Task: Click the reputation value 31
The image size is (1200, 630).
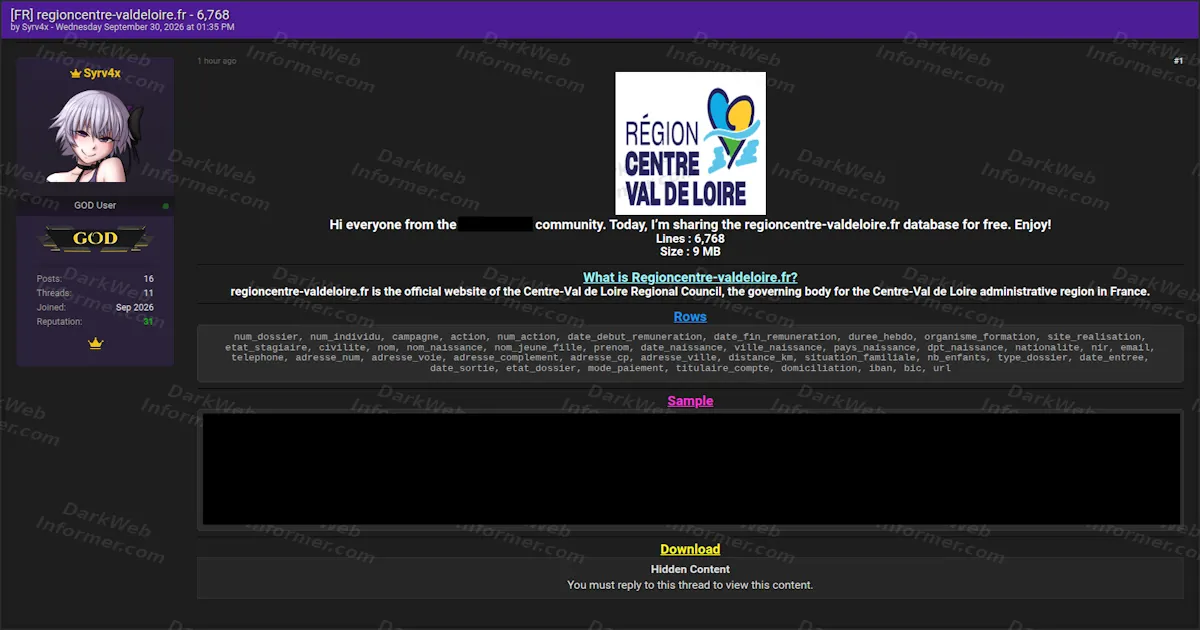Action: (x=148, y=322)
